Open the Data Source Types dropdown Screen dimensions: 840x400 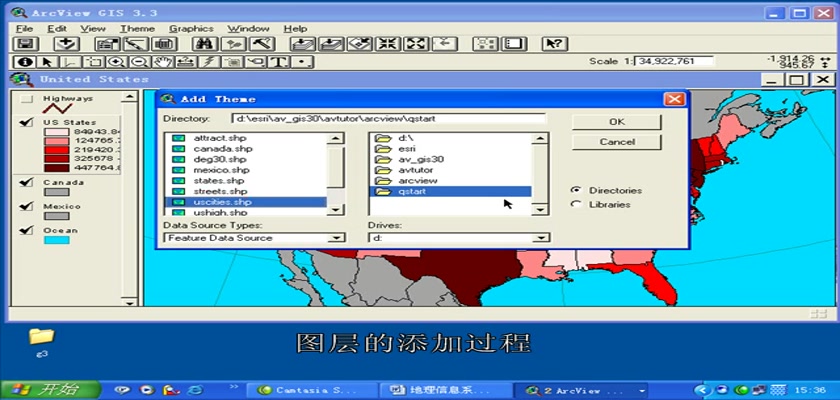click(336, 238)
